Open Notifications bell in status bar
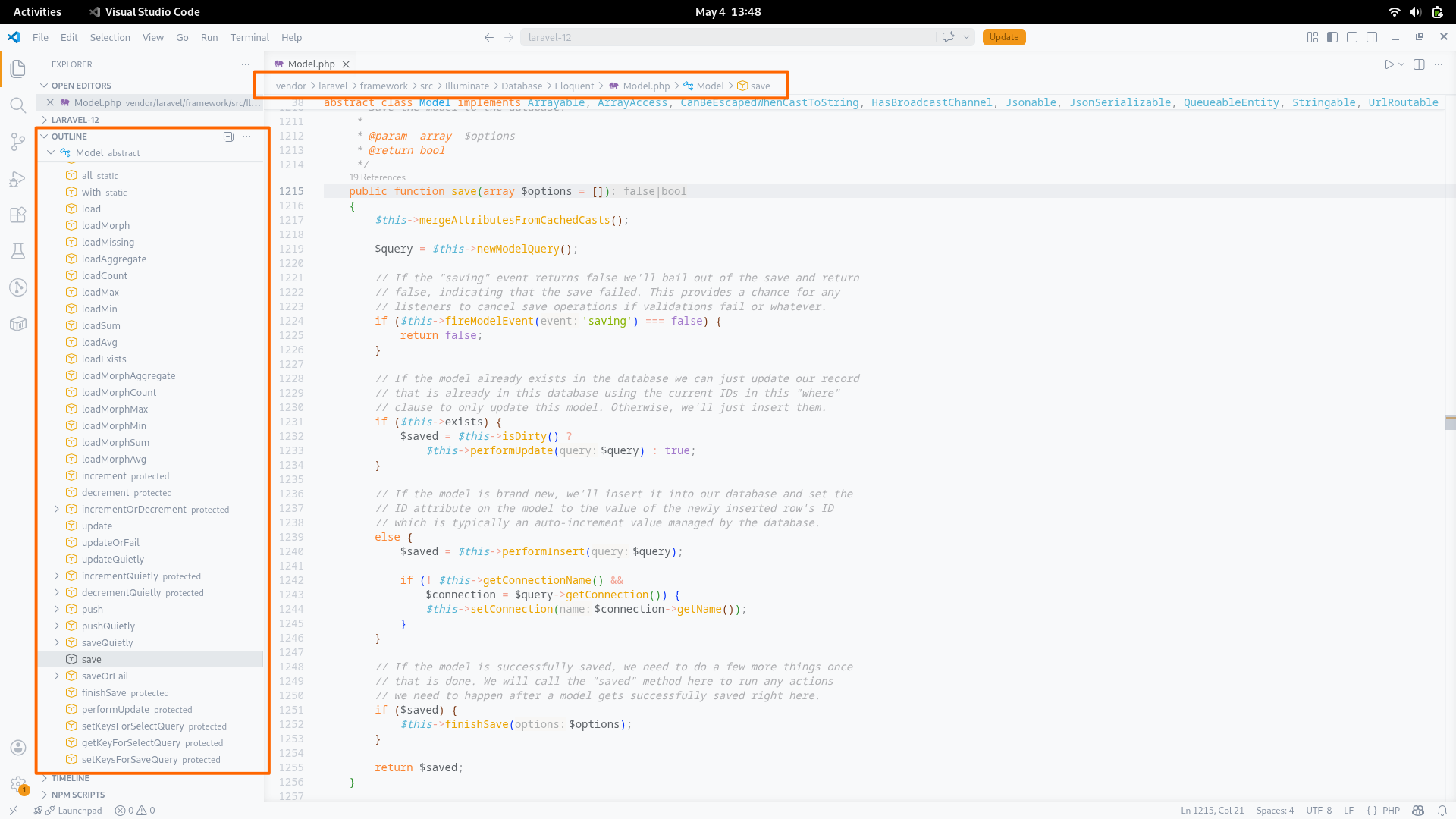The image size is (1456, 819). tap(1442, 811)
